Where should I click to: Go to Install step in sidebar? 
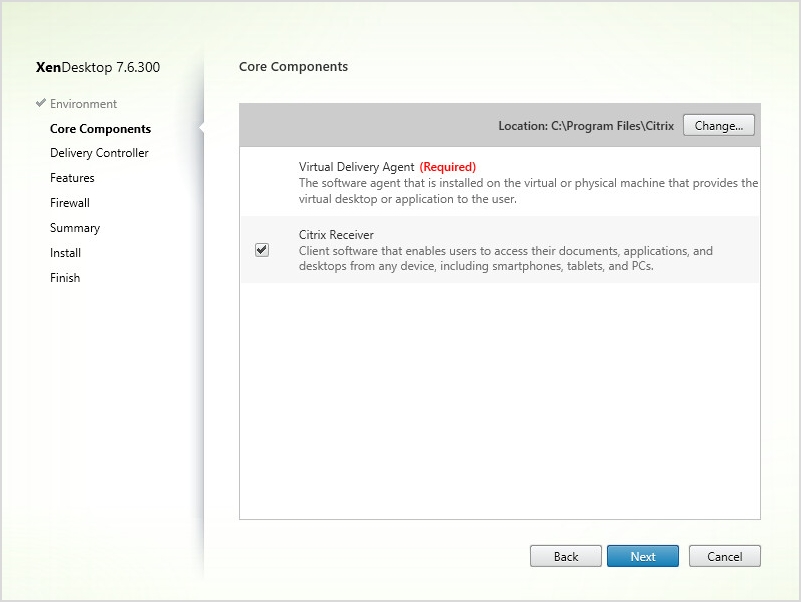(x=65, y=253)
